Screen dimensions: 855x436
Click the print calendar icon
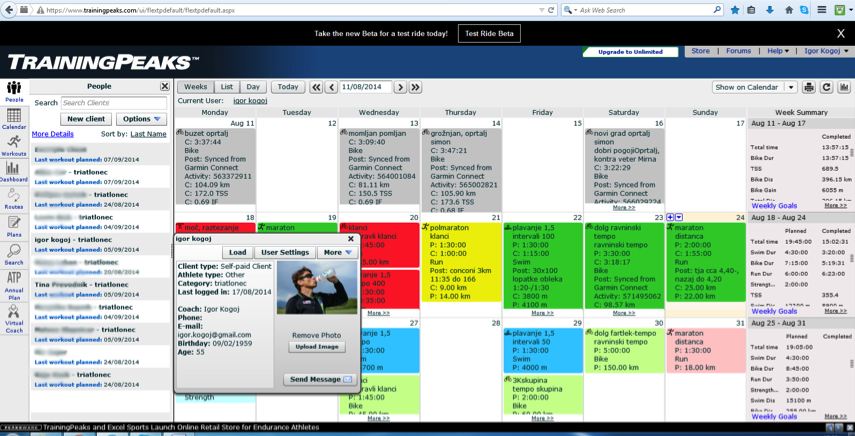click(x=809, y=88)
